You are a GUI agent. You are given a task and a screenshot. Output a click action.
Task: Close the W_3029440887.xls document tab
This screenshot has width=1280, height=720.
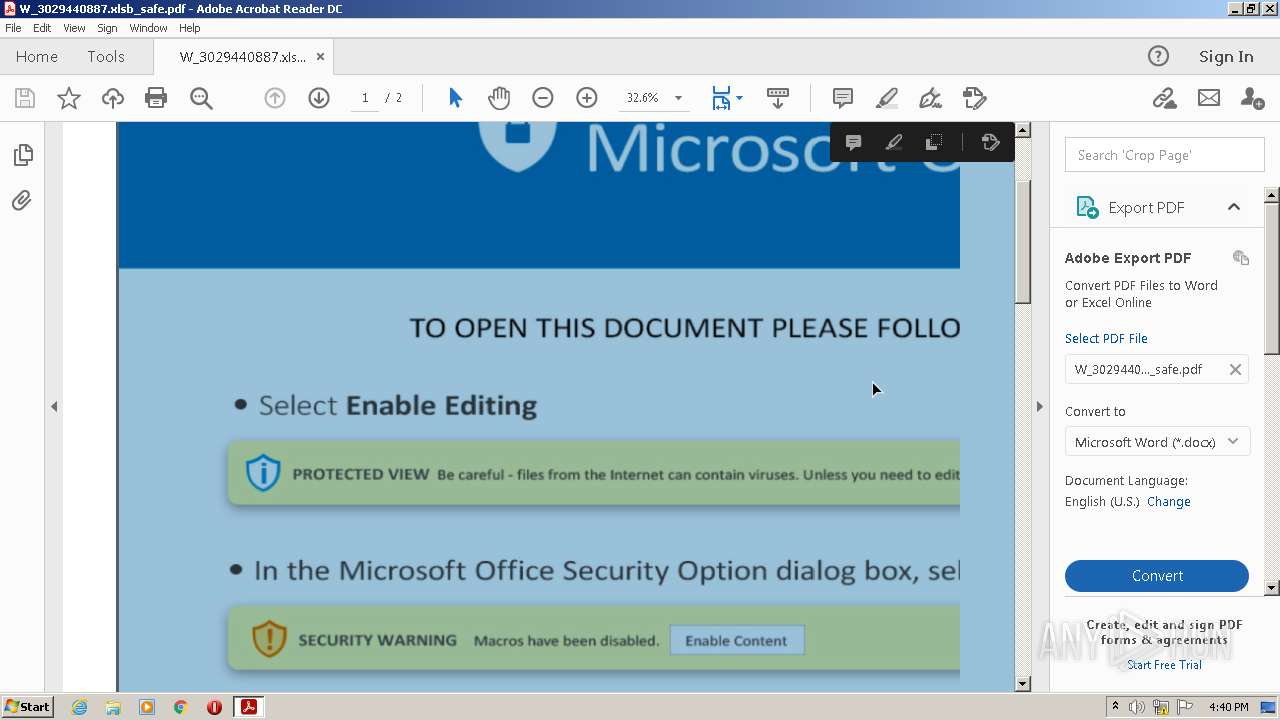click(321, 57)
